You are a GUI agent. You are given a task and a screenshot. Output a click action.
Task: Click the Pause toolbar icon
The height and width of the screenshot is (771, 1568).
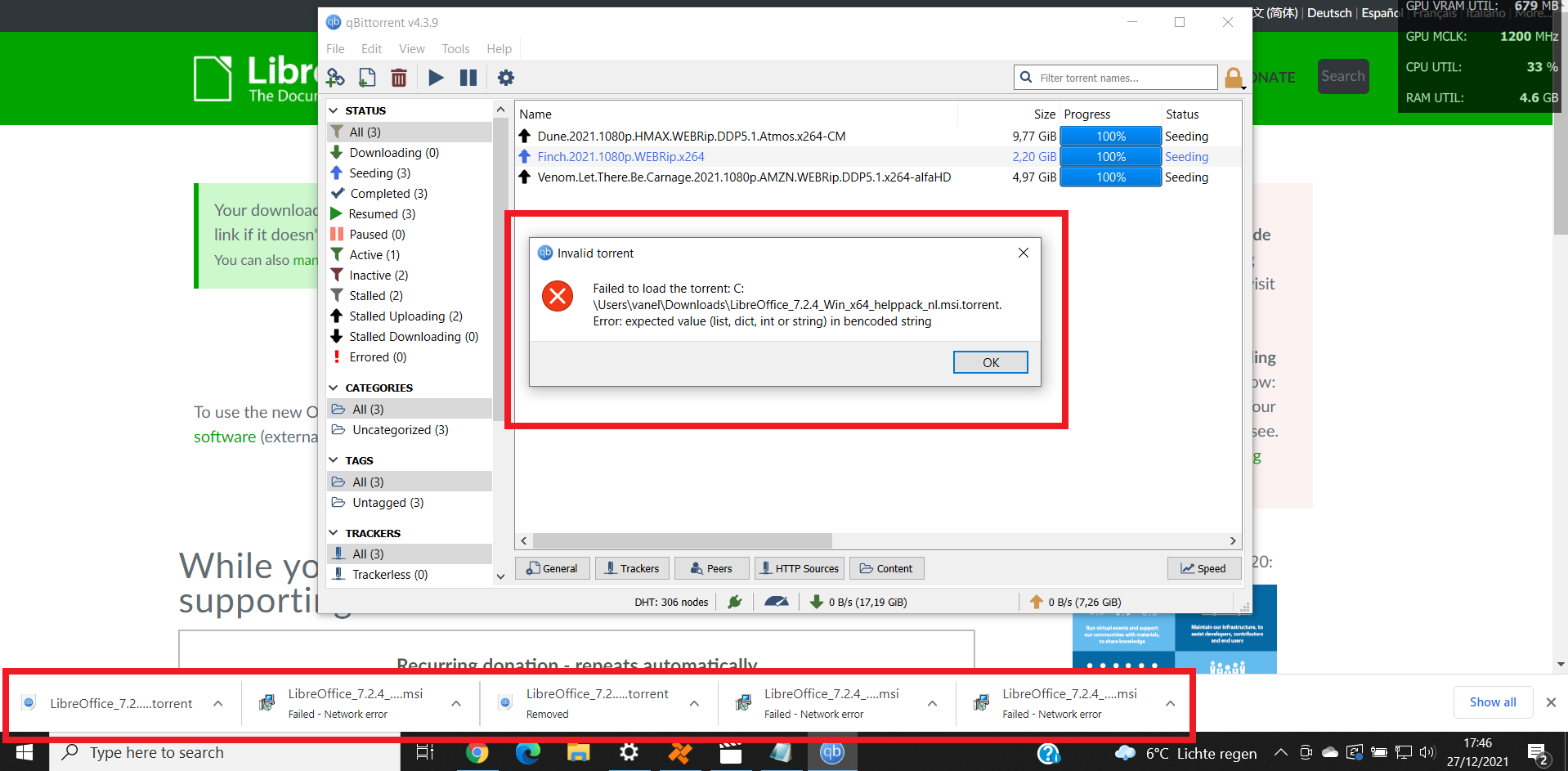[x=468, y=78]
